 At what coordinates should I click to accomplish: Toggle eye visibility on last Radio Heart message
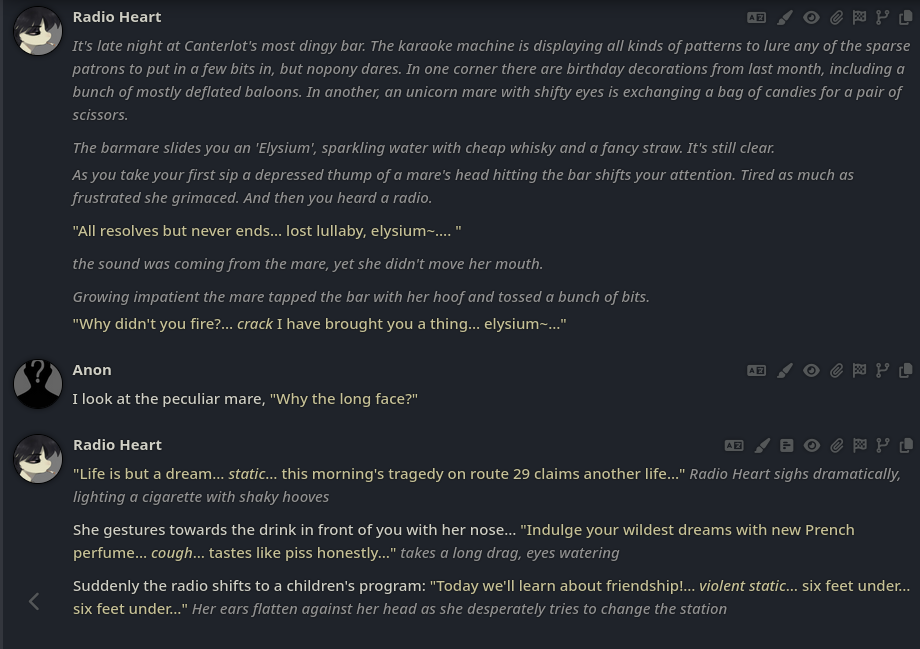811,445
